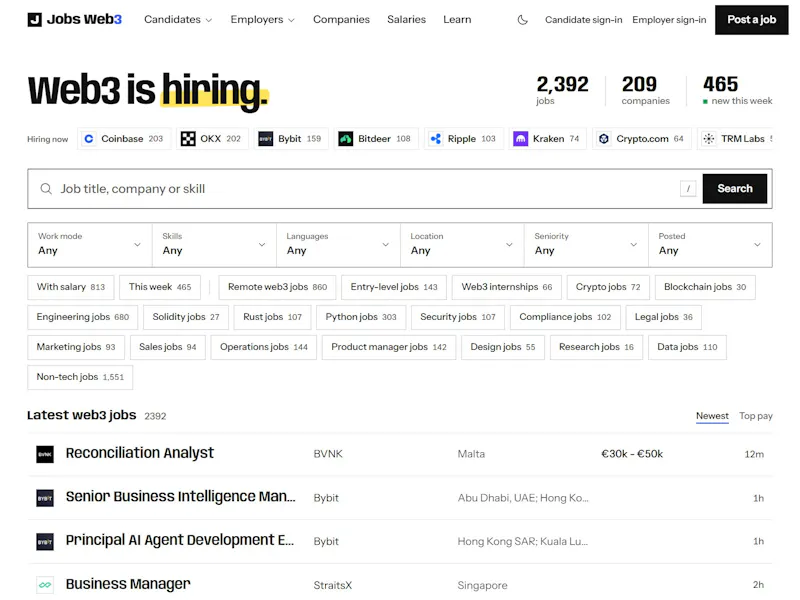The width and height of the screenshot is (800, 600).
Task: Select Crypto jobs chip
Action: tap(608, 287)
